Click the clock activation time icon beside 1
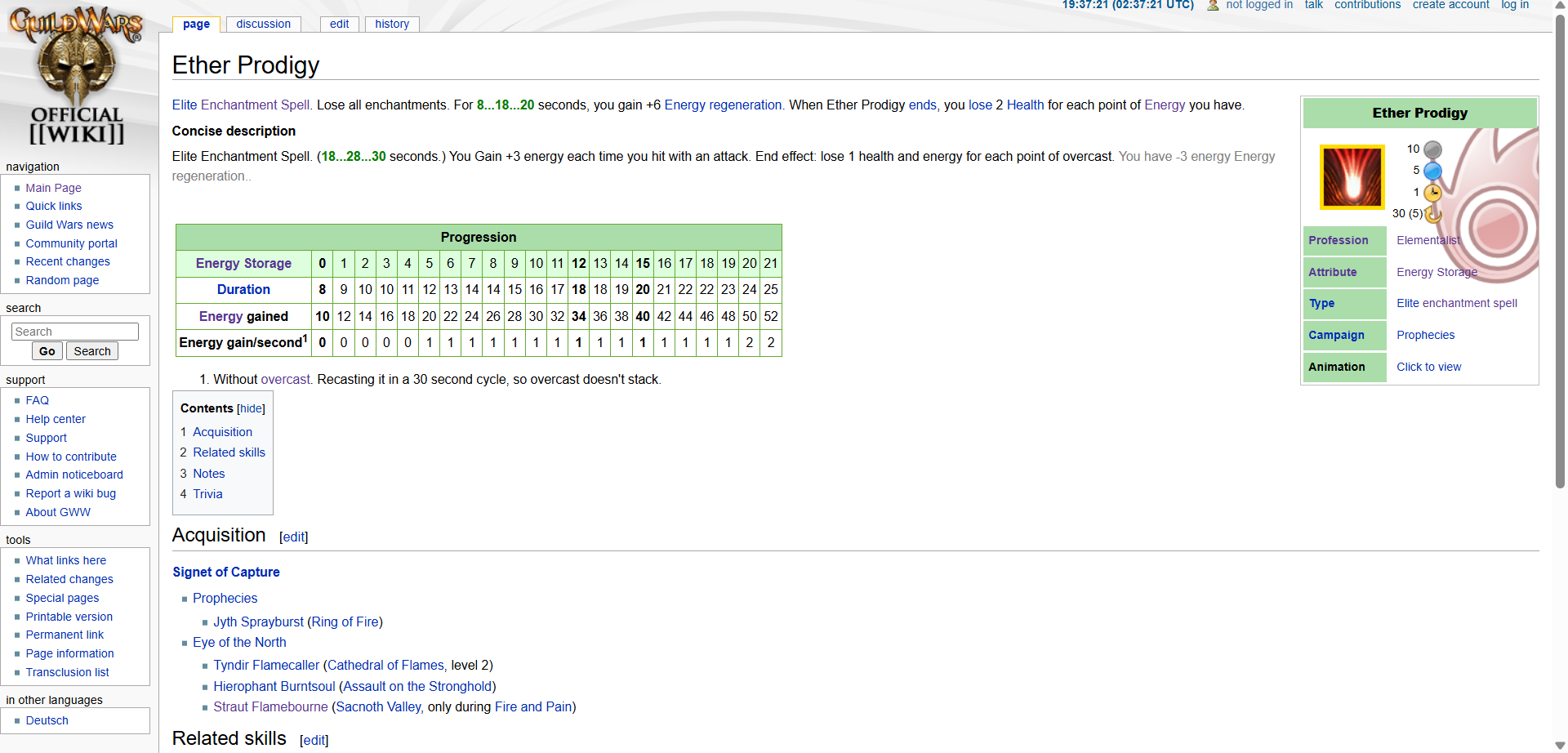 [x=1432, y=193]
